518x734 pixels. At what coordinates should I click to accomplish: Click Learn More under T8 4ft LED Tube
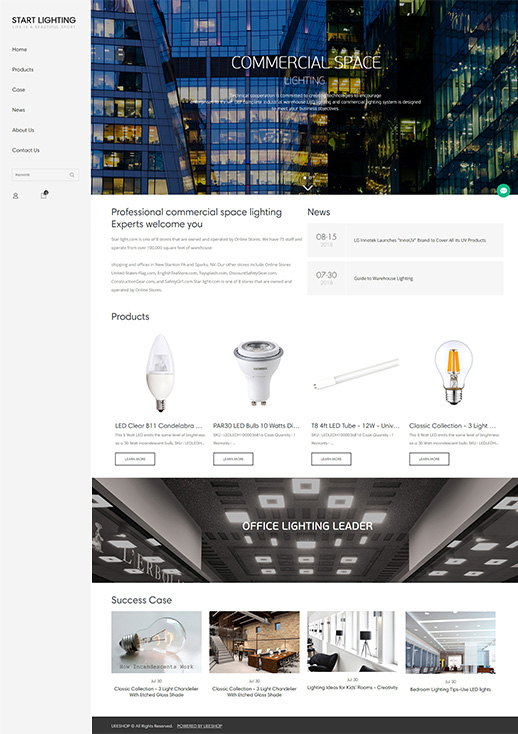[x=331, y=459]
